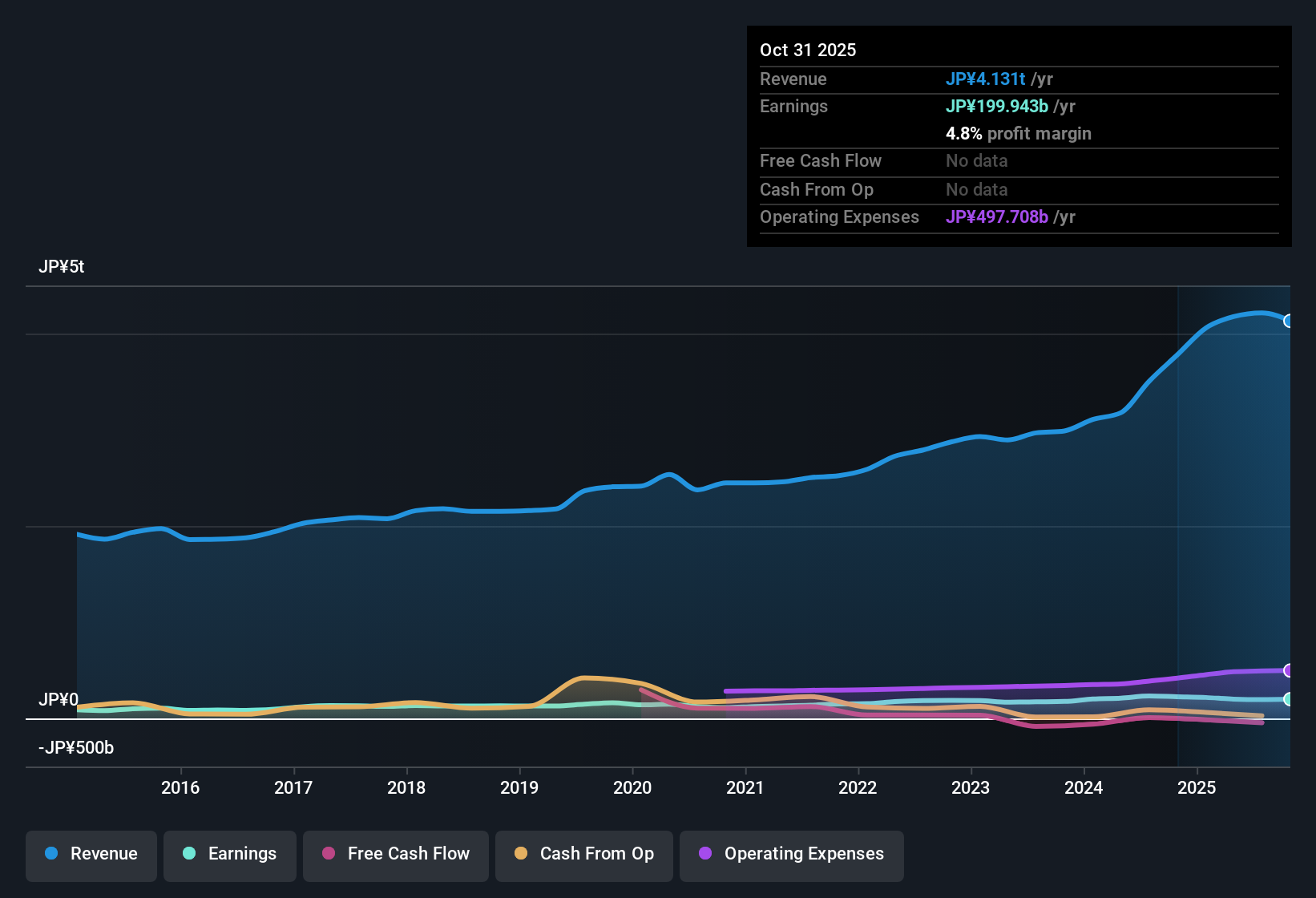1316x898 pixels.
Task: Click the orange Cash From Op dot icon
Action: point(521,854)
